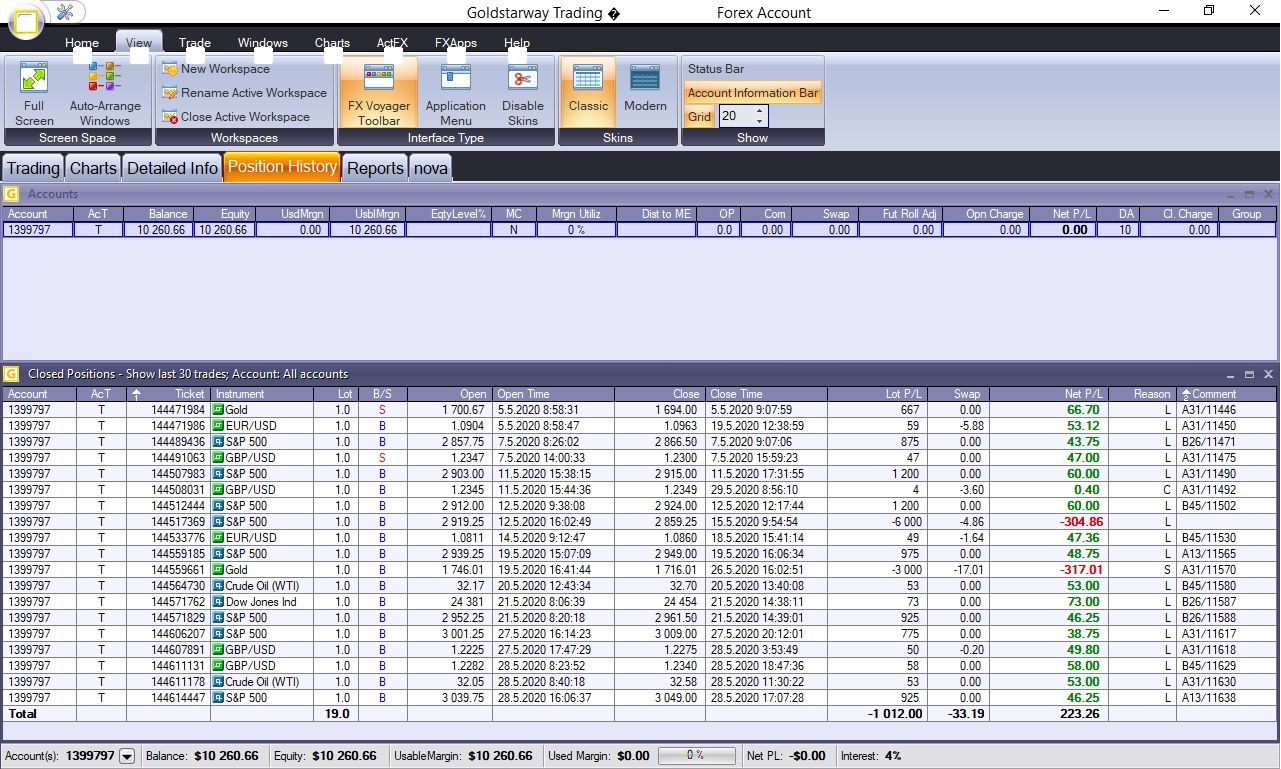Viewport: 1281px width, 769px height.
Task: Sort closed positions by Reason column
Action: pos(1142,394)
